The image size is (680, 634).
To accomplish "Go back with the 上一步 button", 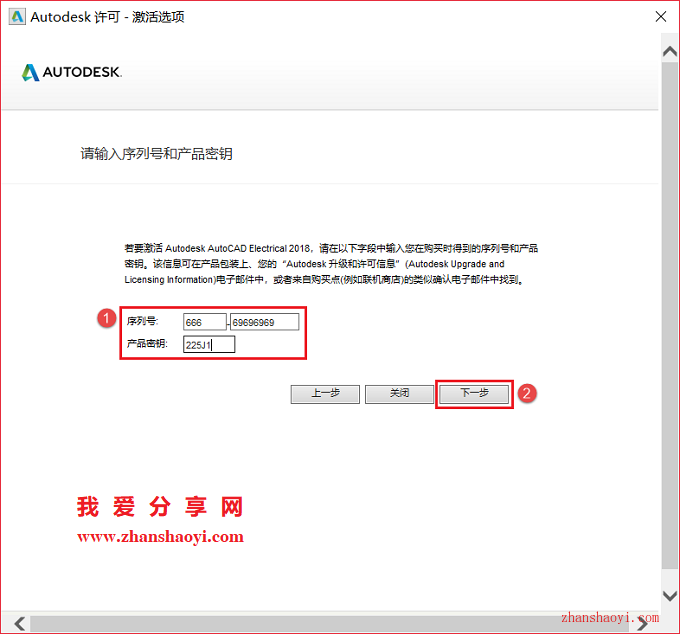I will point(325,394).
